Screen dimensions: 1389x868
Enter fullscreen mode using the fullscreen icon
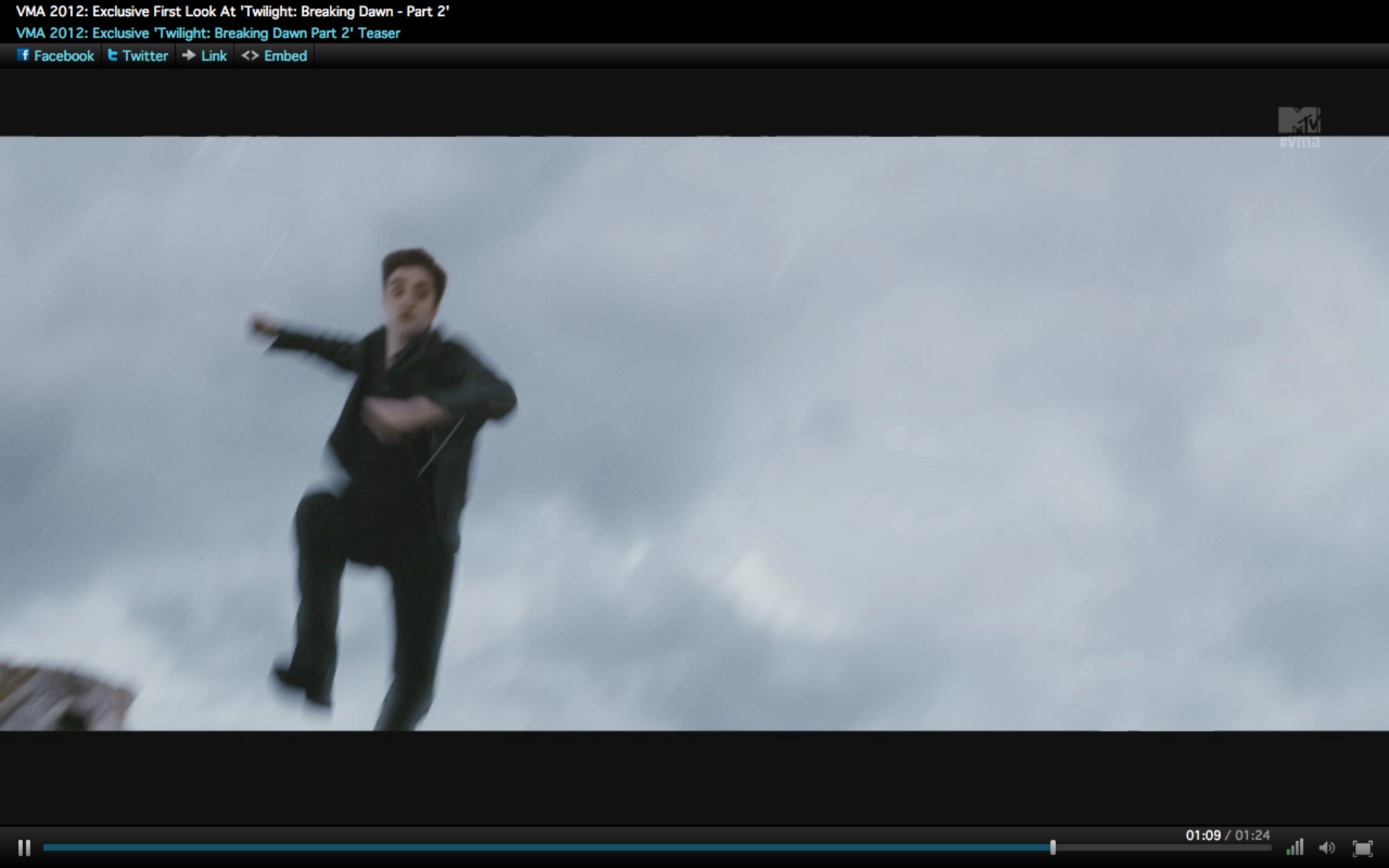point(1362,848)
